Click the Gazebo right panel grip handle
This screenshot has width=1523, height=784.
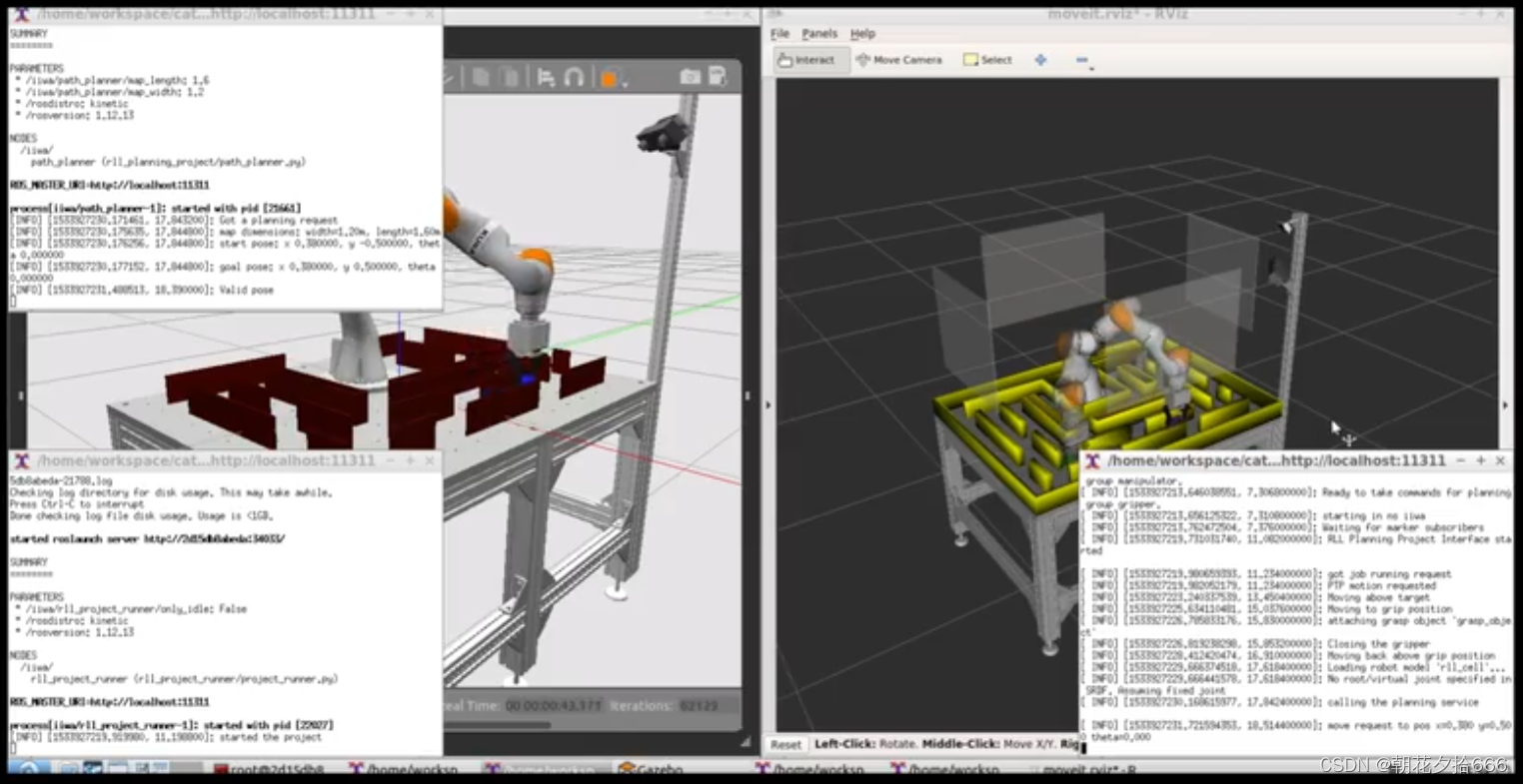(x=748, y=395)
